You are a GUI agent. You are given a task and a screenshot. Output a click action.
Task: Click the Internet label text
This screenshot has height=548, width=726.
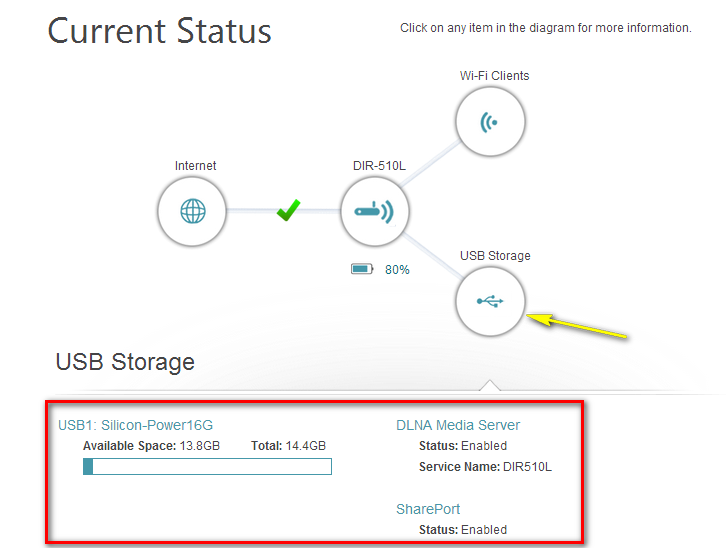195,166
